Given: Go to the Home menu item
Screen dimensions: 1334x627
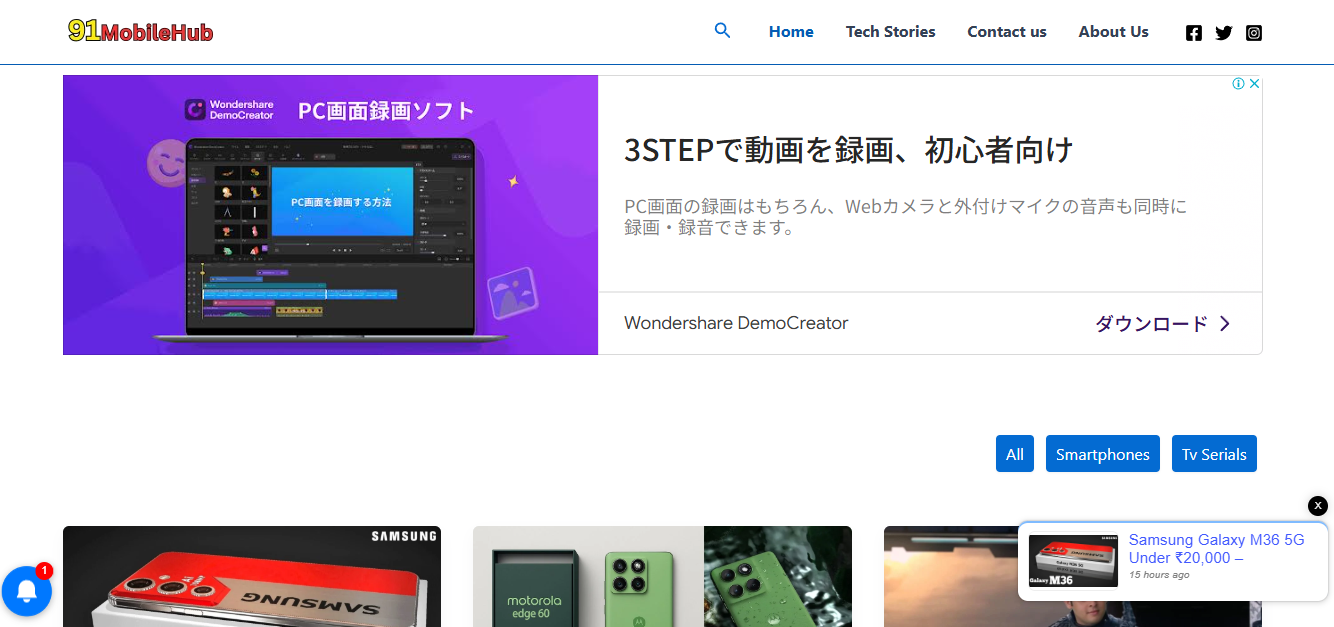Looking at the screenshot, I should pyautogui.click(x=791, y=32).
